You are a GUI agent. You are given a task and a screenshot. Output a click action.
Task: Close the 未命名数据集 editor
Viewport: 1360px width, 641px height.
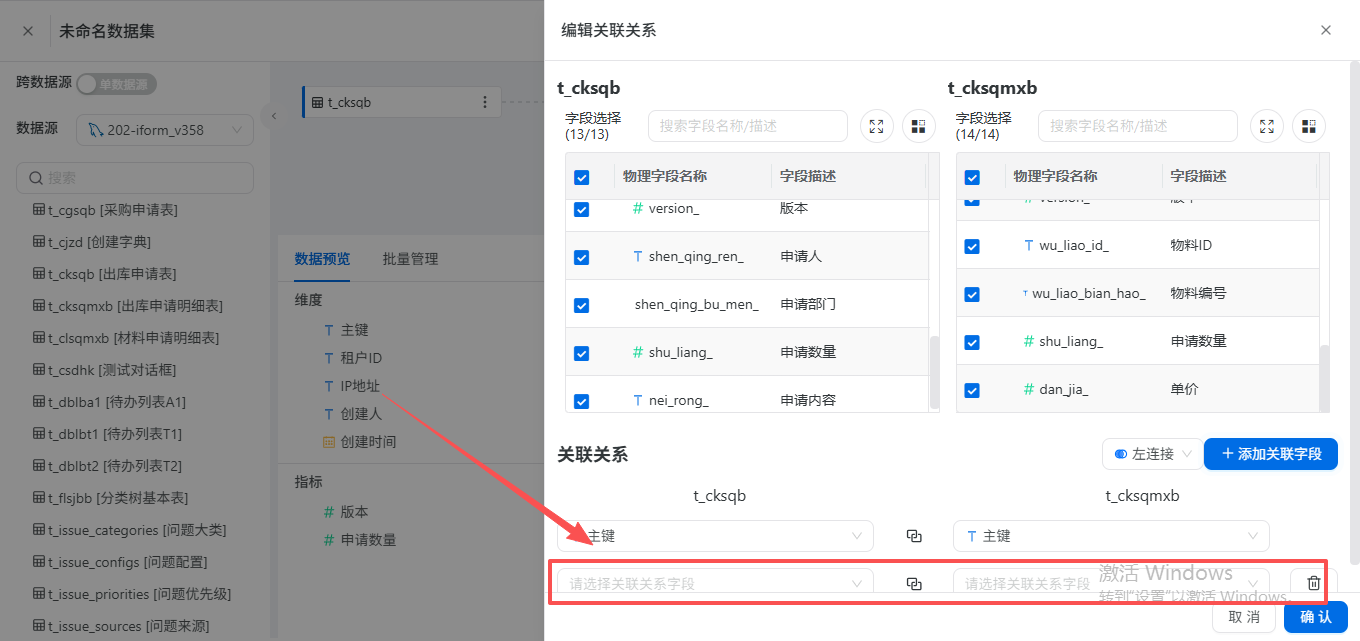(28, 31)
